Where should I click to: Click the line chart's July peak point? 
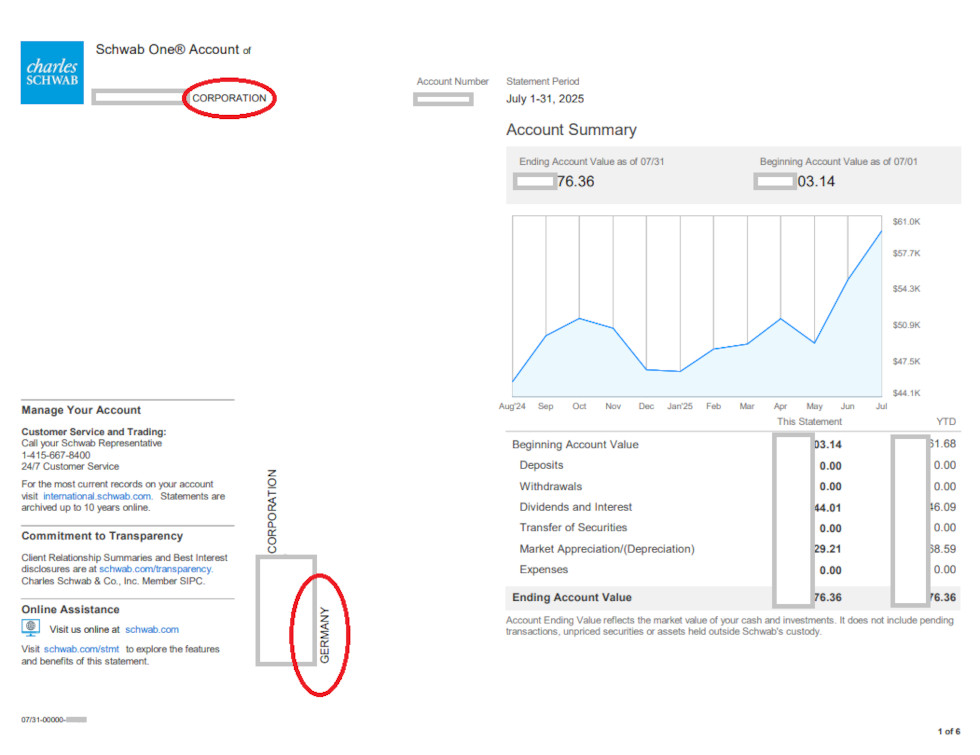point(881,232)
